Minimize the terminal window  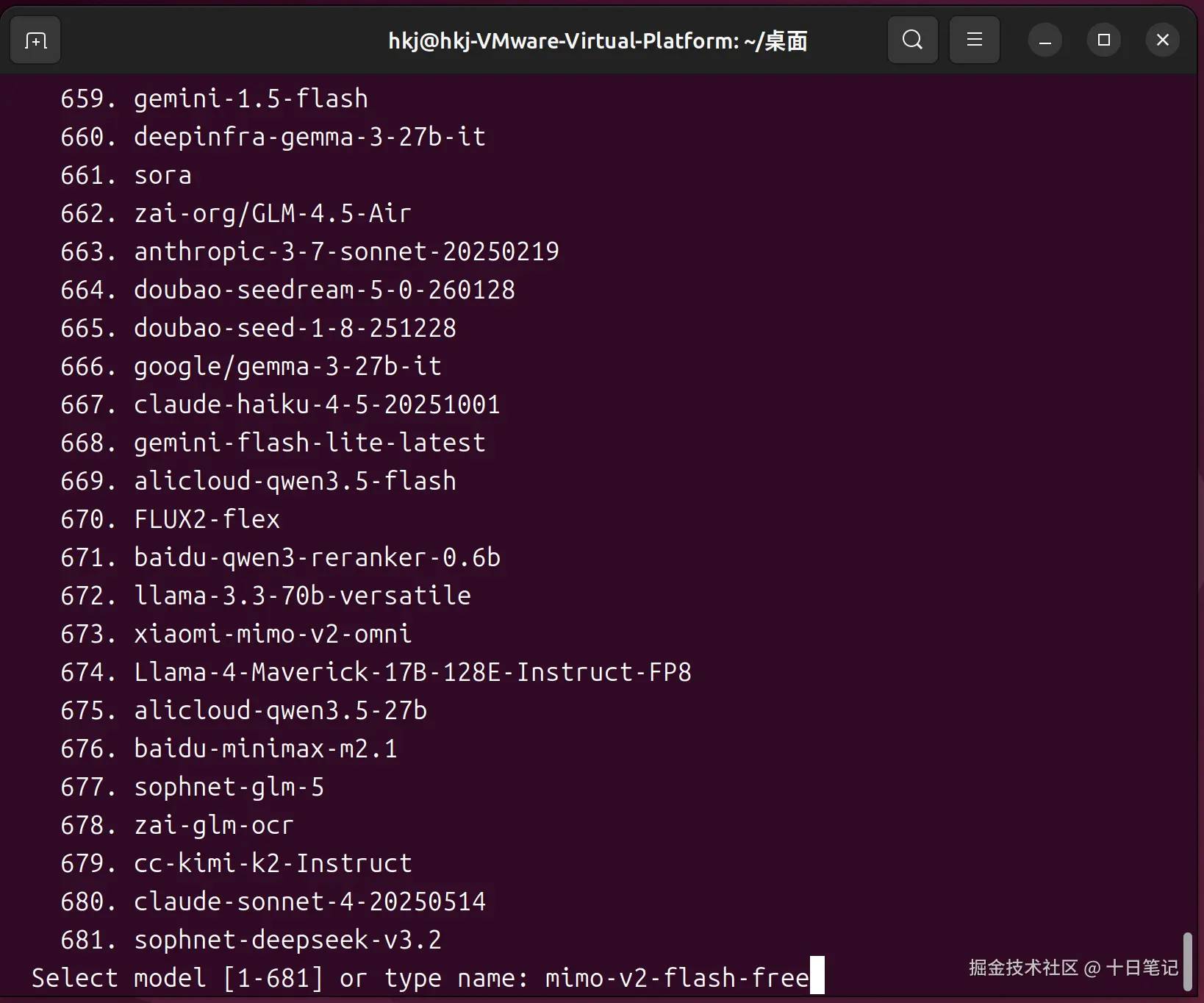pyautogui.click(x=1044, y=40)
